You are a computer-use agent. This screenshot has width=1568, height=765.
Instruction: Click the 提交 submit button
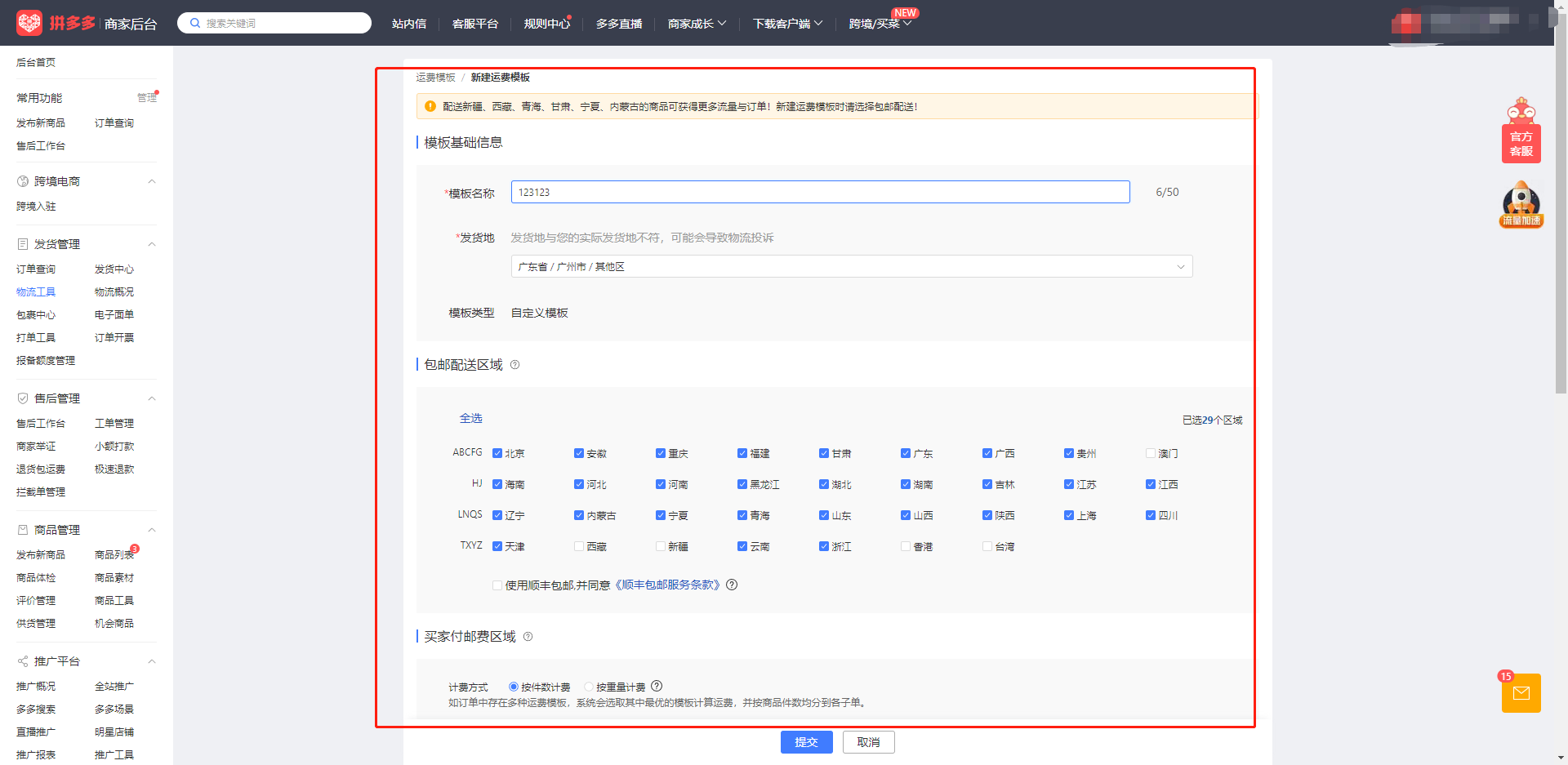[x=806, y=742]
